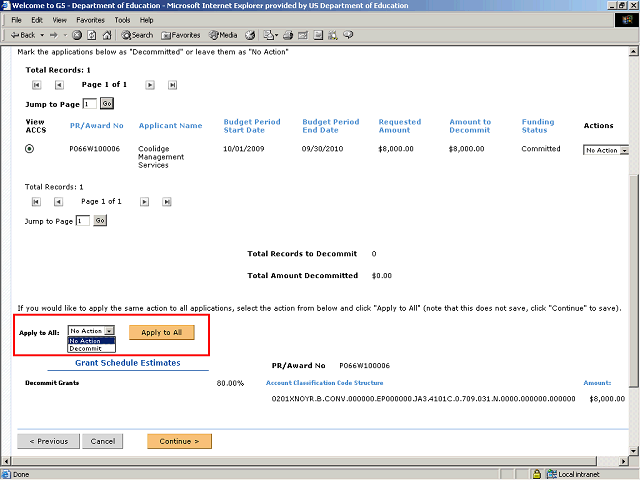Open the Mail toolbar icon

click(x=268, y=35)
